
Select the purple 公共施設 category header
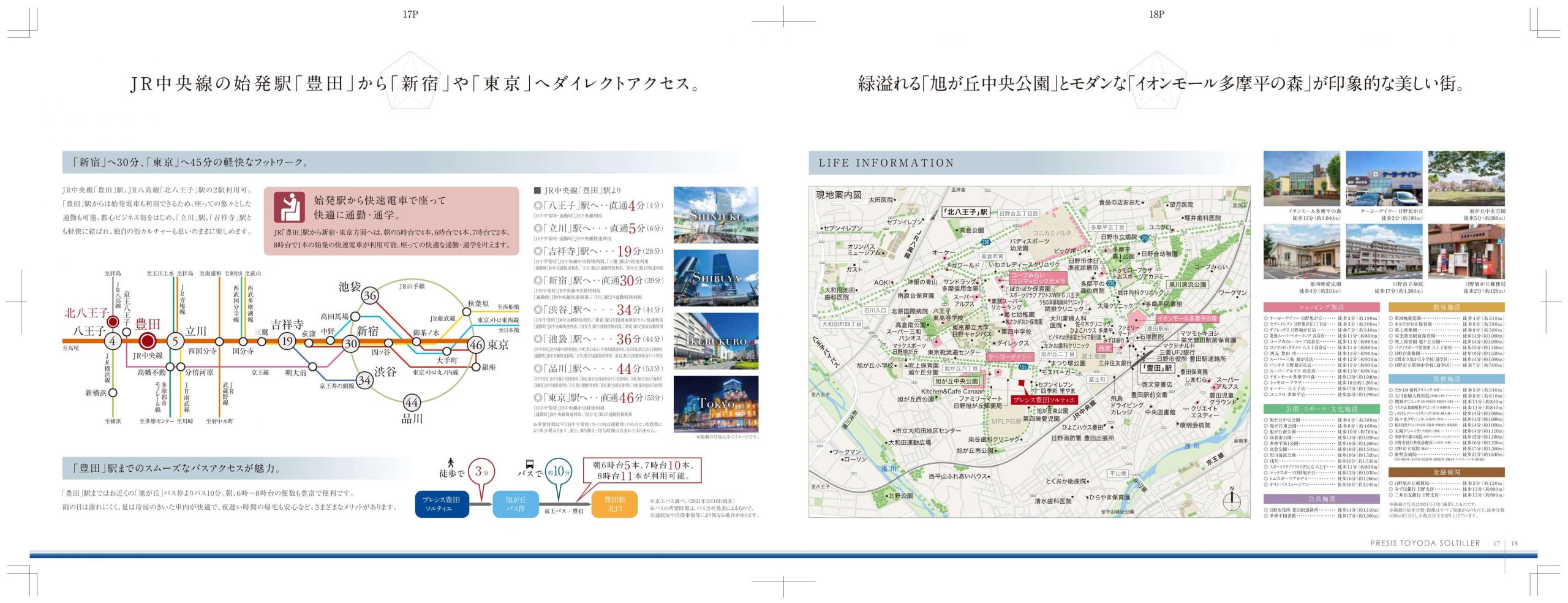tap(1321, 499)
